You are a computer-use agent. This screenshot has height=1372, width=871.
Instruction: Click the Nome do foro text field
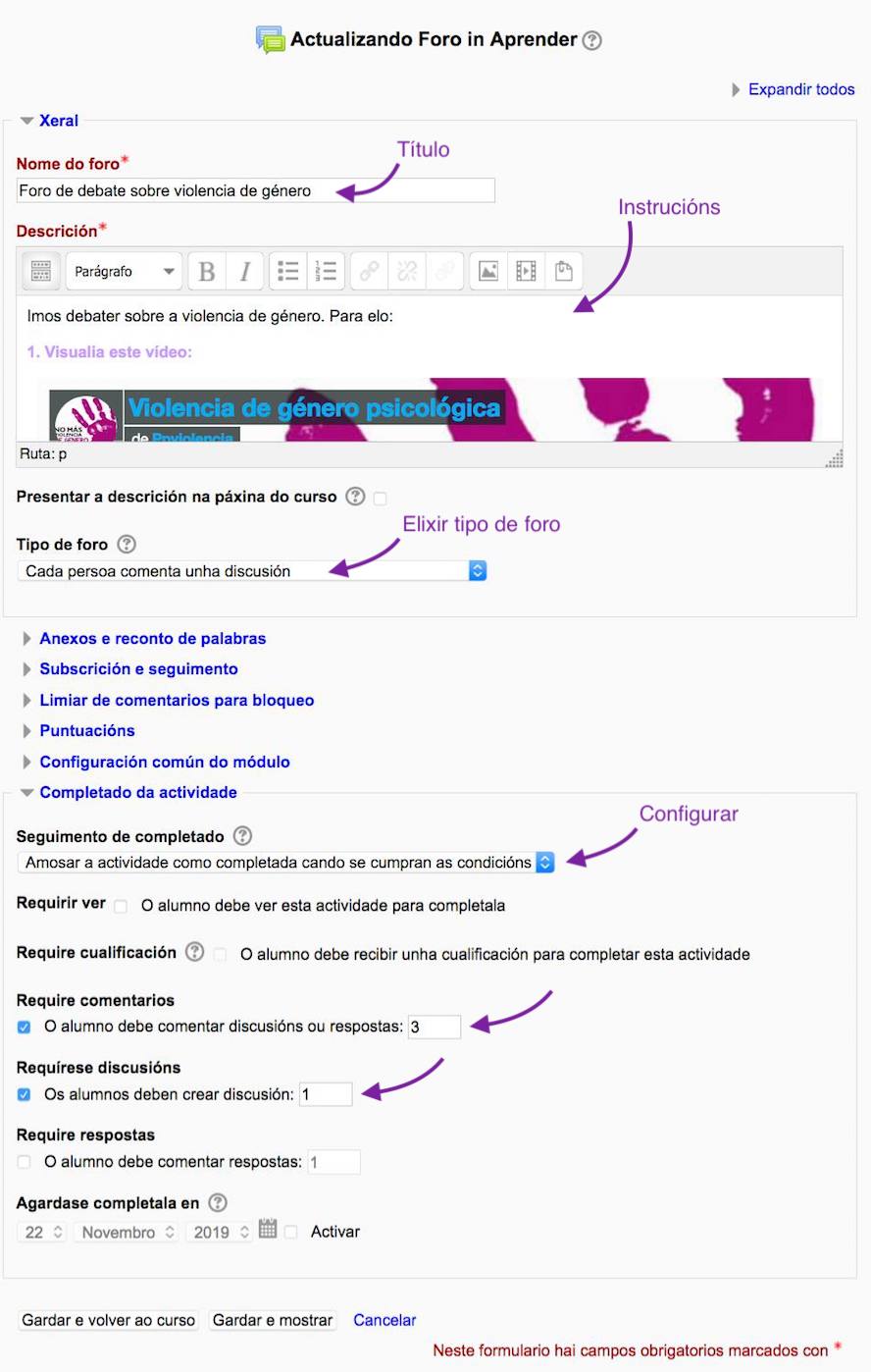click(255, 191)
